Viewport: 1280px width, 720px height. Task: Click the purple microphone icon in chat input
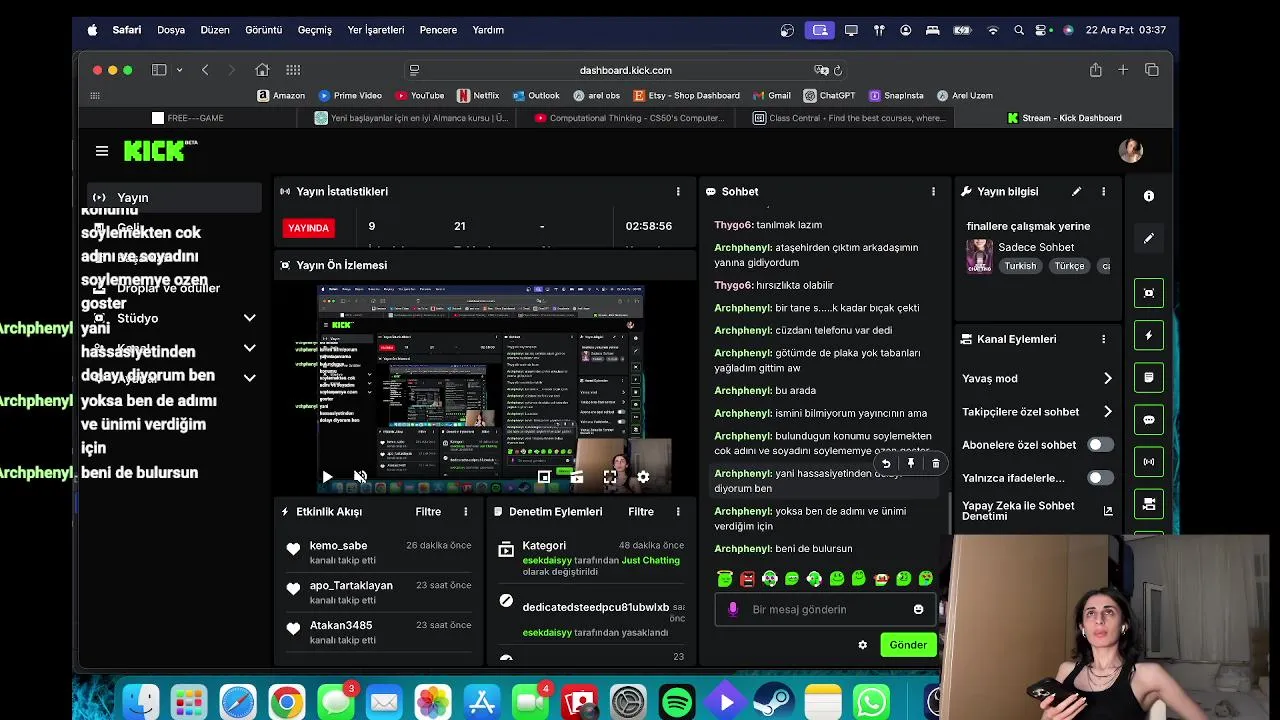[x=733, y=609]
